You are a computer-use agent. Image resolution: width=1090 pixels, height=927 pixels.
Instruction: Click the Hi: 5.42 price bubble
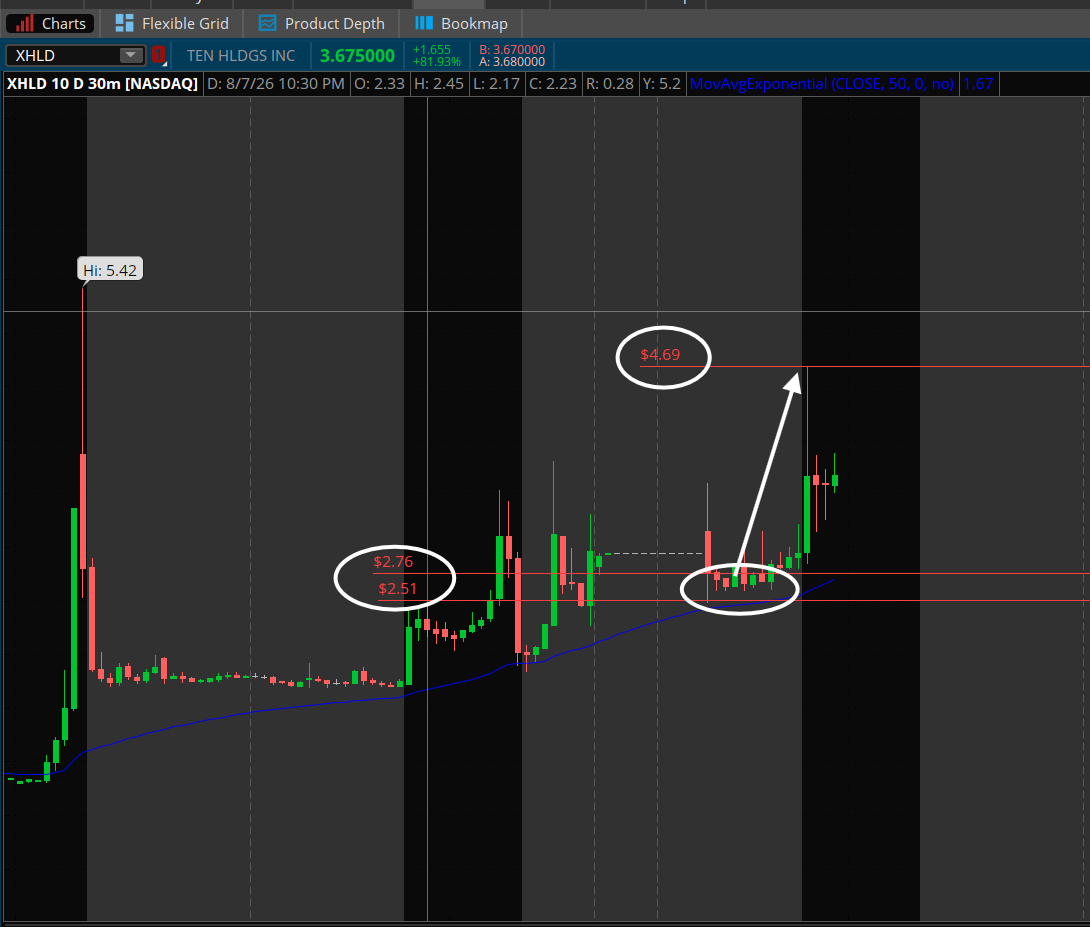point(110,270)
